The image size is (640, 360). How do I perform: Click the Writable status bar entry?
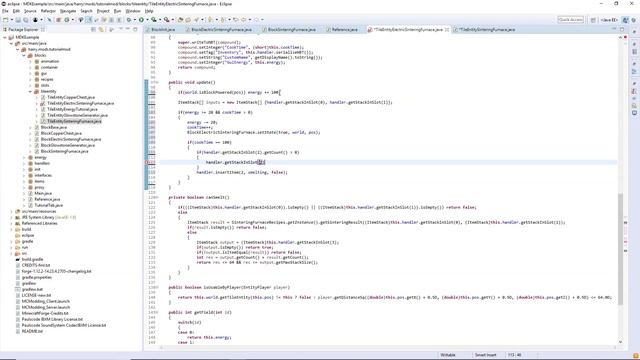point(448,355)
